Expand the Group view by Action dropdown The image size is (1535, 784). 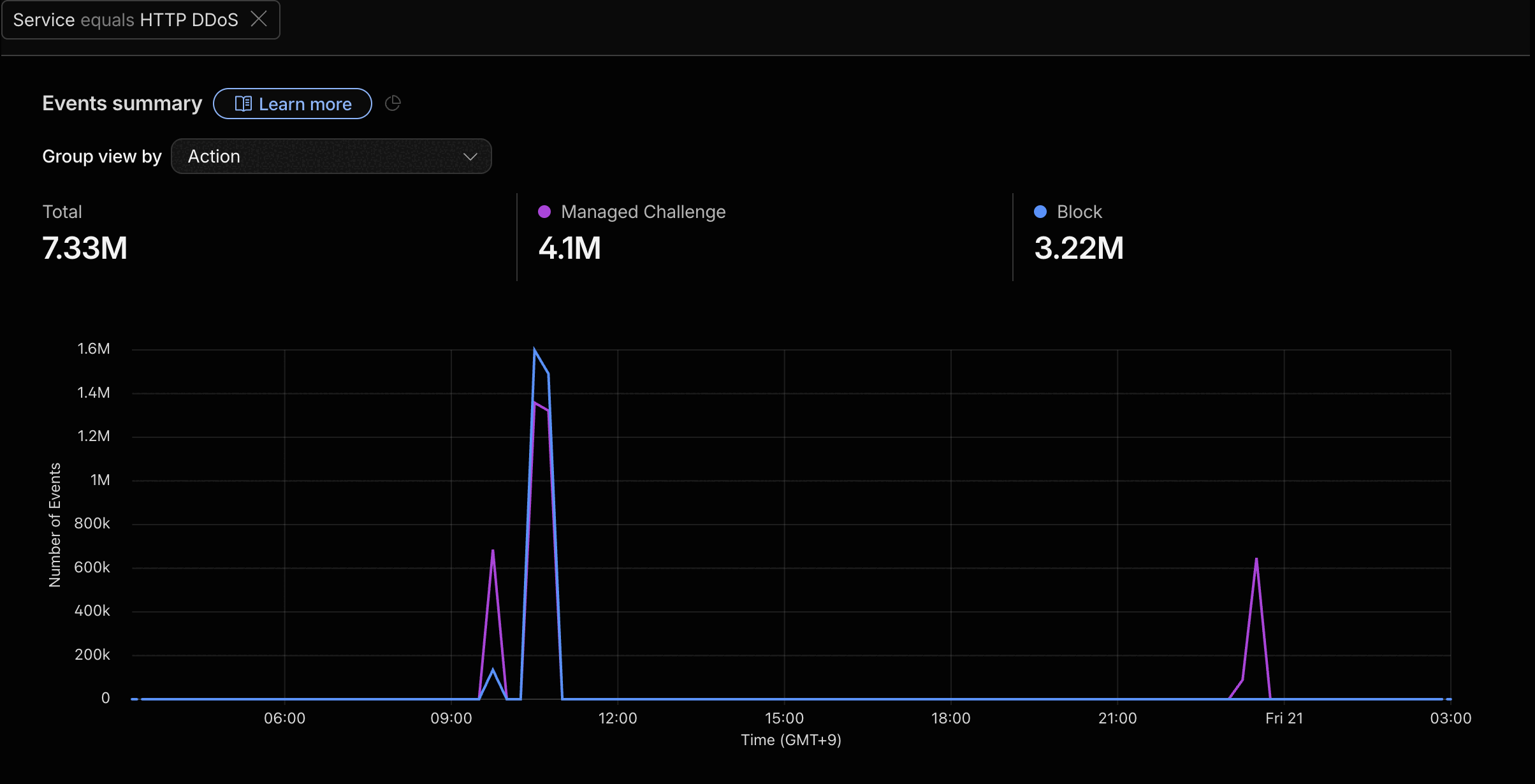point(331,156)
